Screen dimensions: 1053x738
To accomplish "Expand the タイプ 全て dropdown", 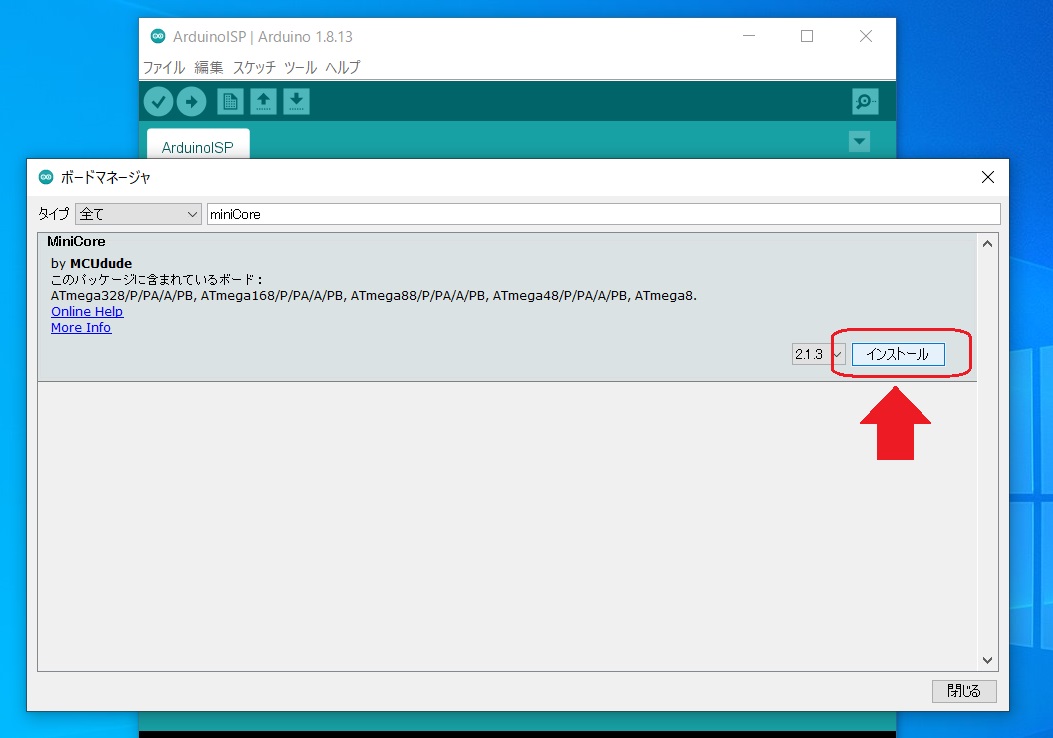I will pos(138,214).
